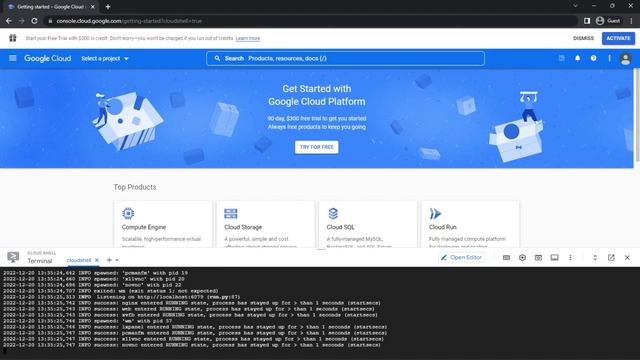Close the Cloud Shell panel
The image size is (640, 360).
(x=627, y=258)
